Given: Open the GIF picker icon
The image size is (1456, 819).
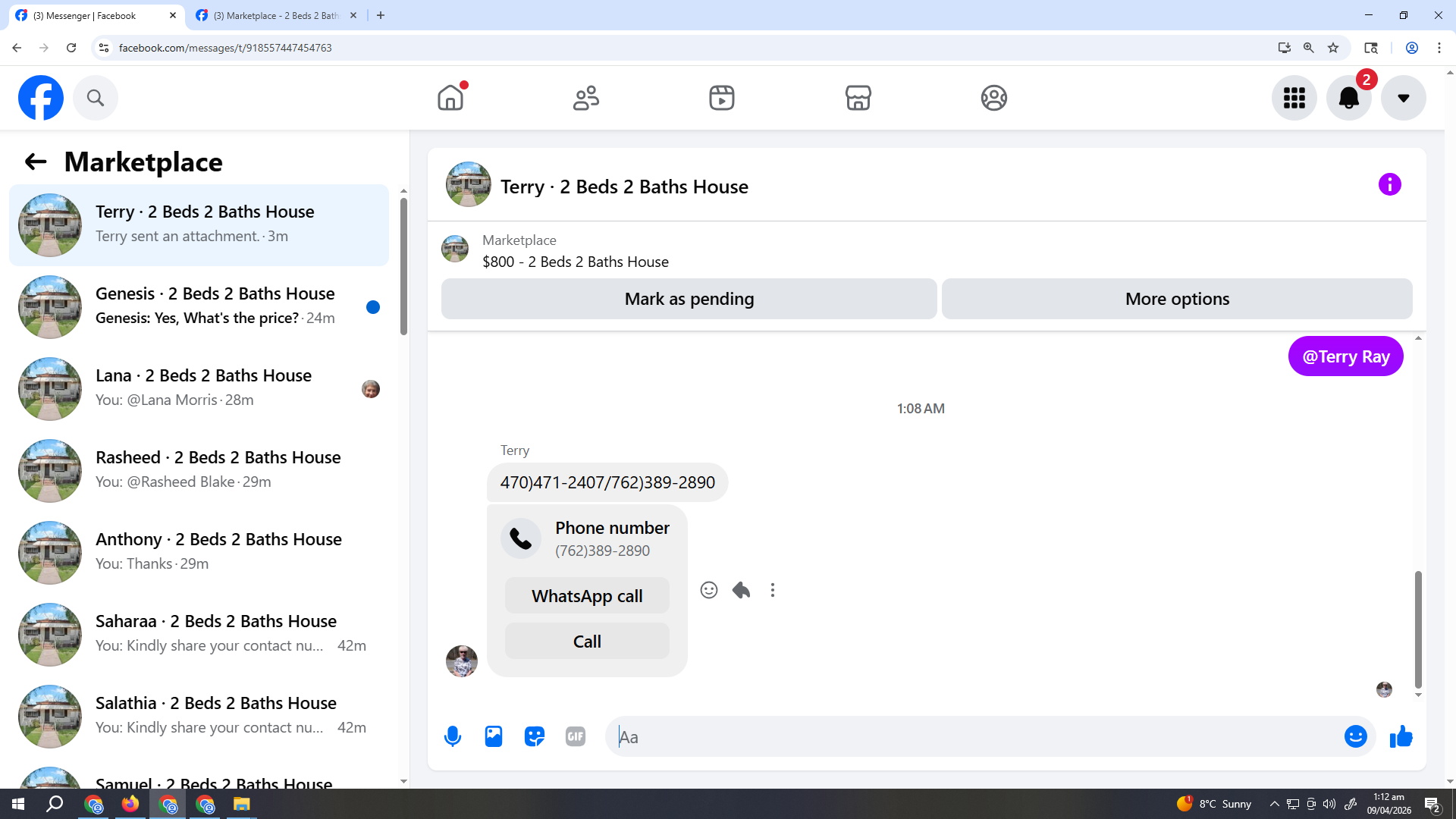Looking at the screenshot, I should coord(576,736).
